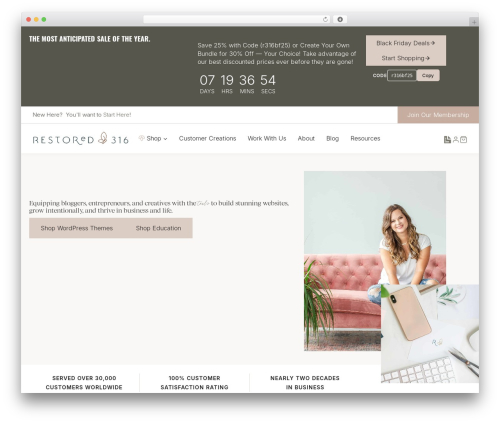The height and width of the screenshot is (423, 500).
Task: Click the diamond icon beside Shop
Action: tap(142, 138)
